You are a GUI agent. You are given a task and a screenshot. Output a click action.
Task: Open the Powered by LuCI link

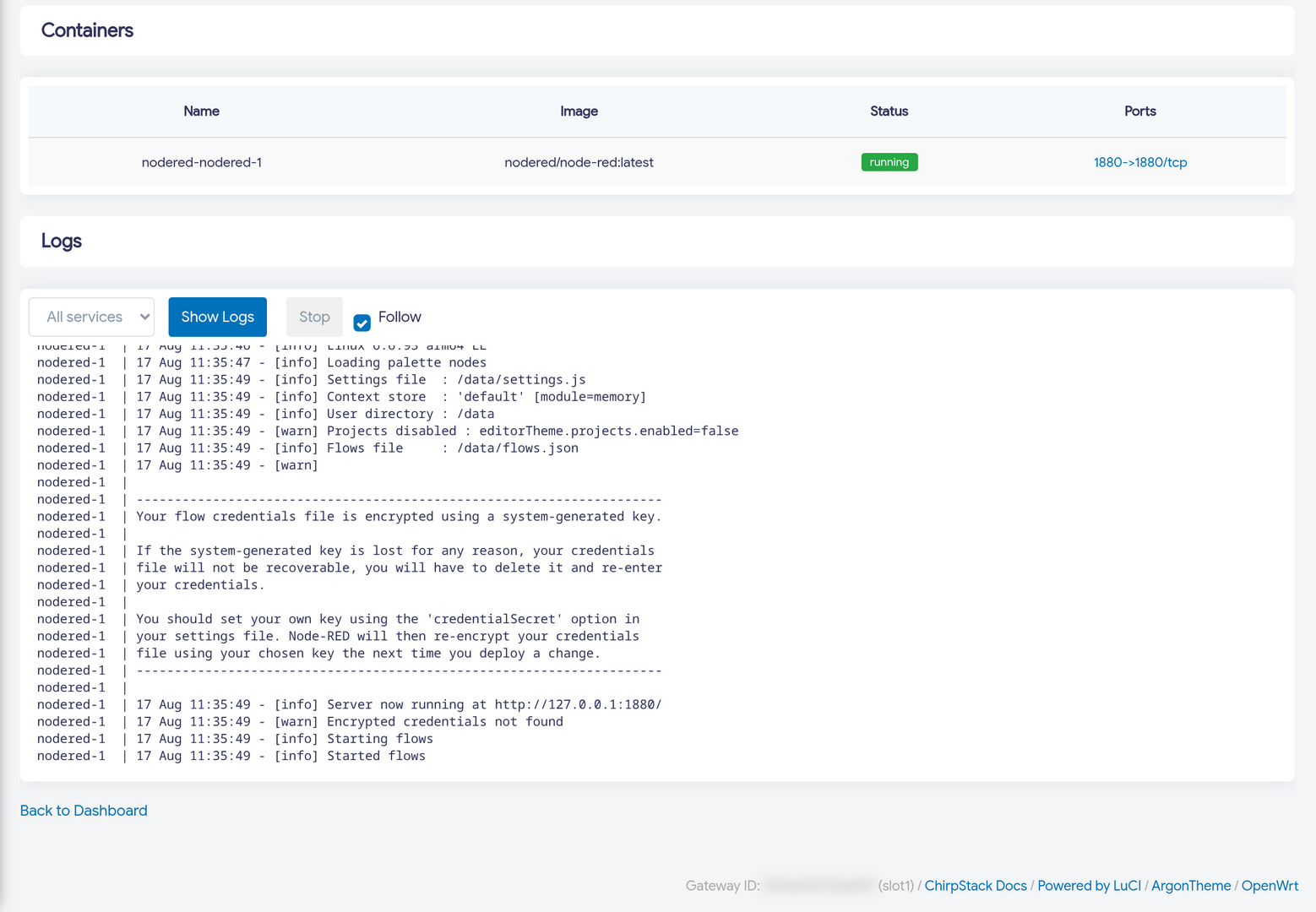1089,886
